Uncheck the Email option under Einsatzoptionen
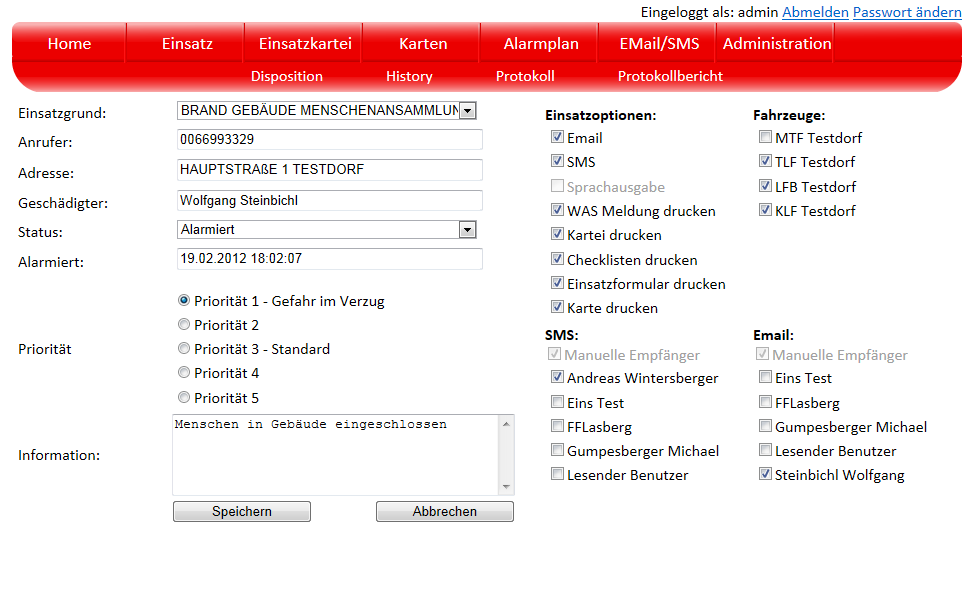 click(557, 138)
